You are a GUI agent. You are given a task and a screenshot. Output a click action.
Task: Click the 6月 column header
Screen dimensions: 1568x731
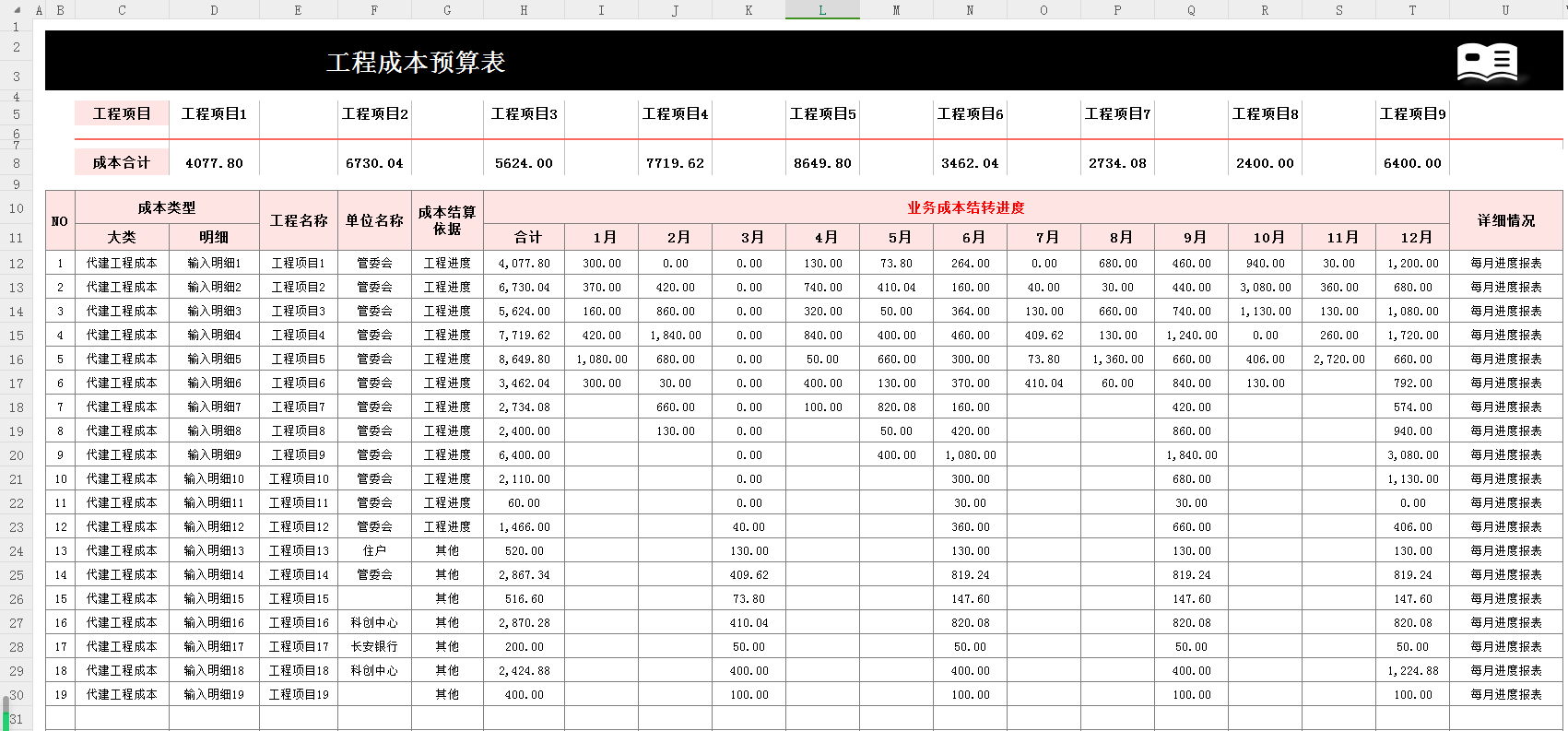(x=970, y=237)
